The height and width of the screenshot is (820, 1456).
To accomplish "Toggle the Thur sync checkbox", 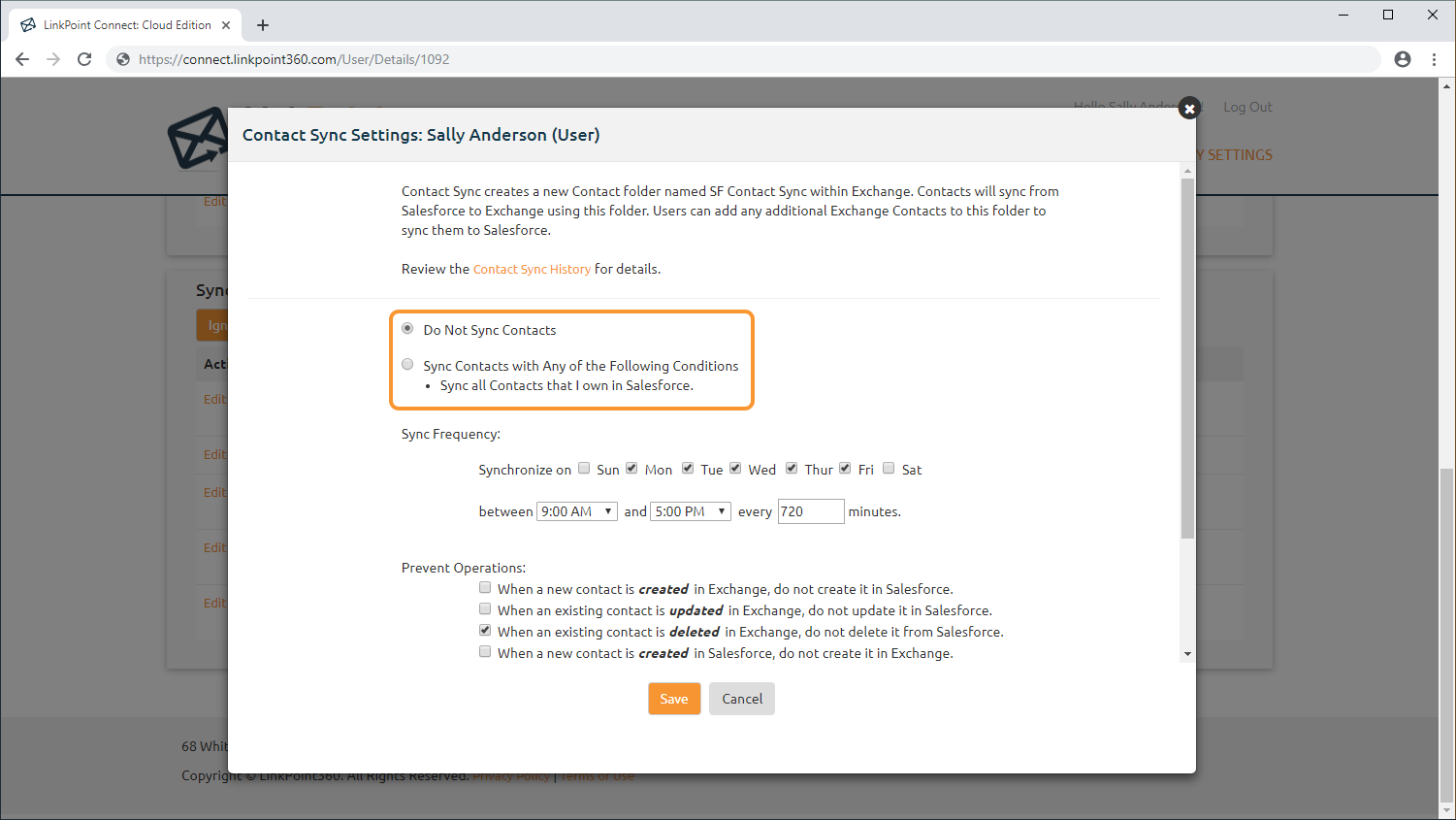I will click(x=792, y=468).
